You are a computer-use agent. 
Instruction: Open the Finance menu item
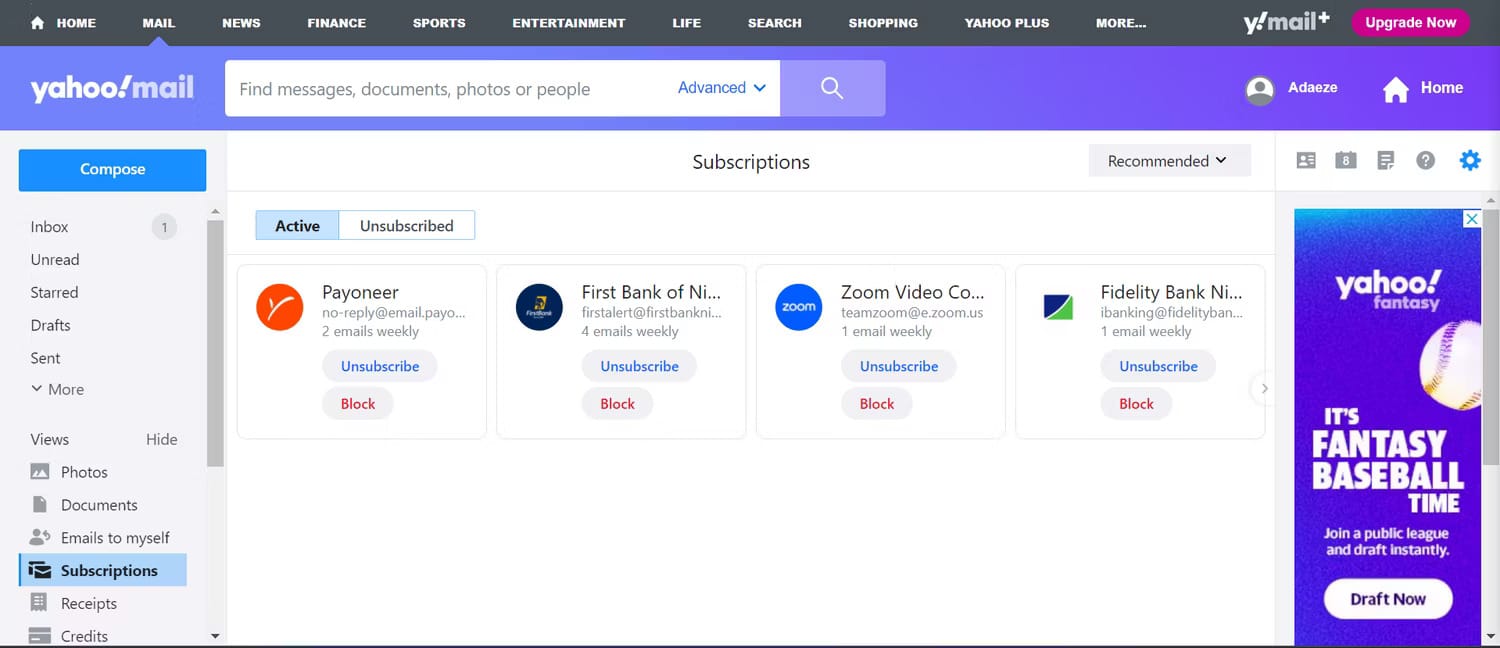336,23
